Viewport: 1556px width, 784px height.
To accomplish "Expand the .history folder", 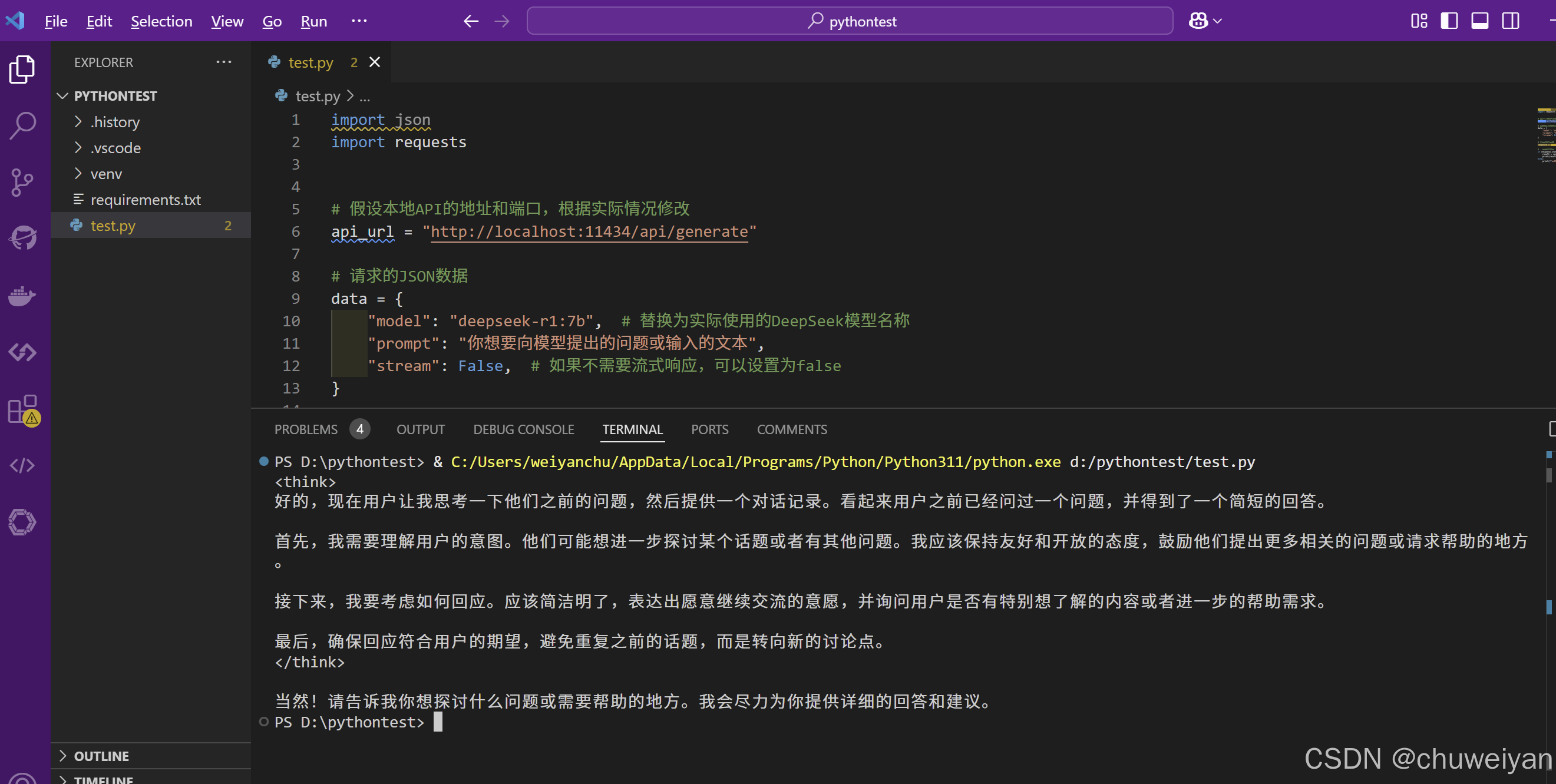I will [x=115, y=122].
